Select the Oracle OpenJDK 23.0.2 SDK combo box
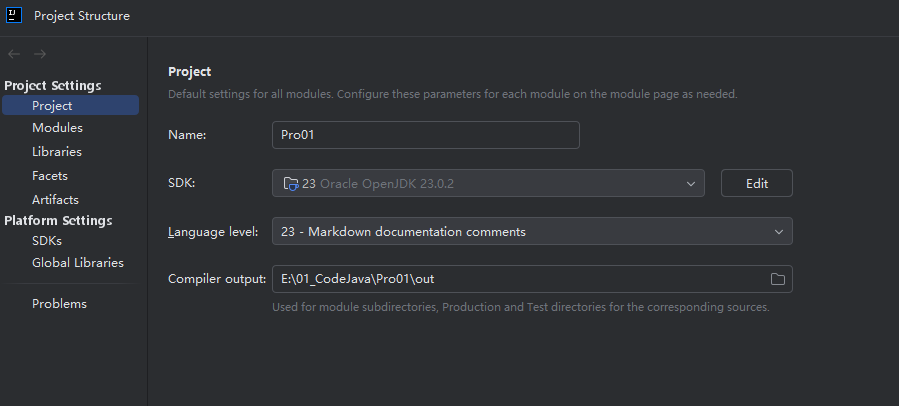 (x=488, y=183)
